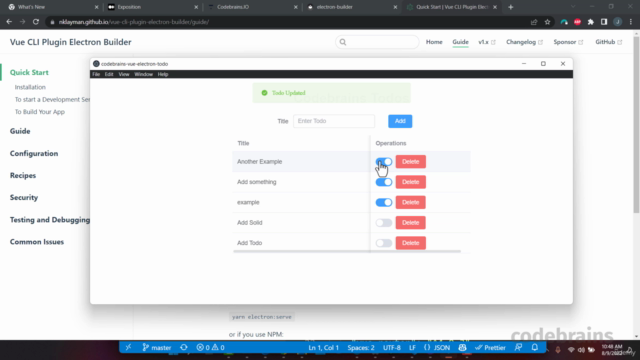
Task: Open the v1.x docs link
Action: click(487, 42)
